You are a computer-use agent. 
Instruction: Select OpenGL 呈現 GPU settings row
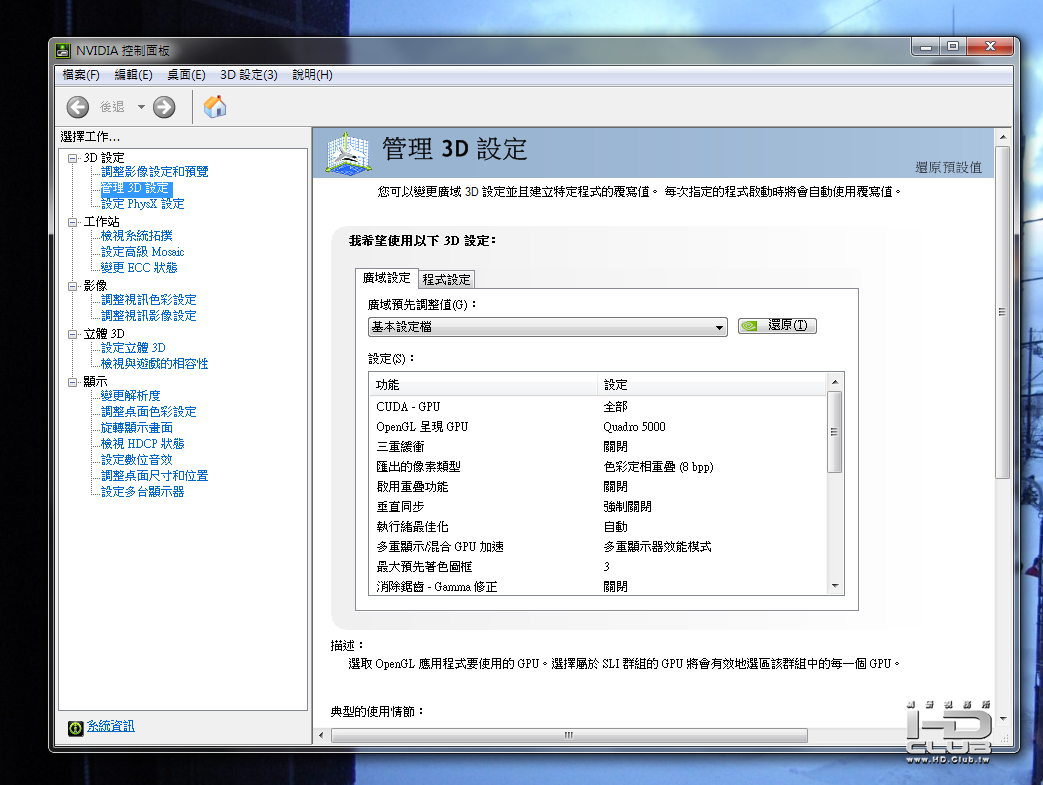[598, 426]
